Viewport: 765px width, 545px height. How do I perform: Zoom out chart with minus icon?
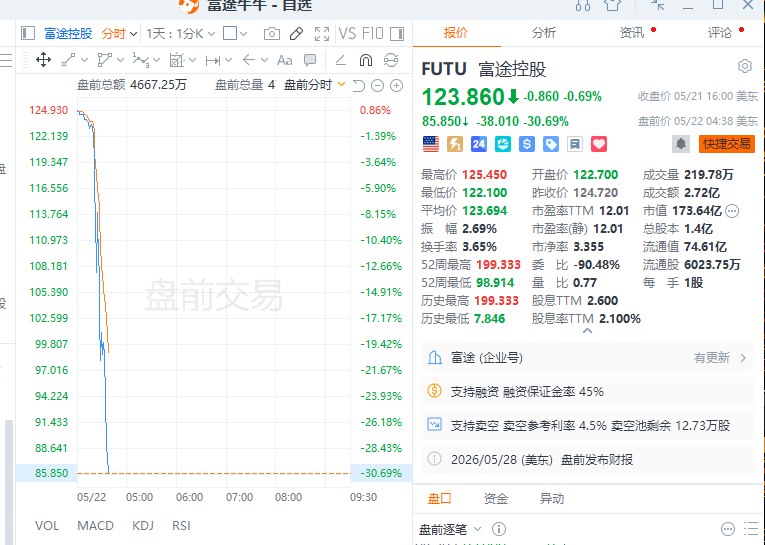pyautogui.click(x=377, y=86)
